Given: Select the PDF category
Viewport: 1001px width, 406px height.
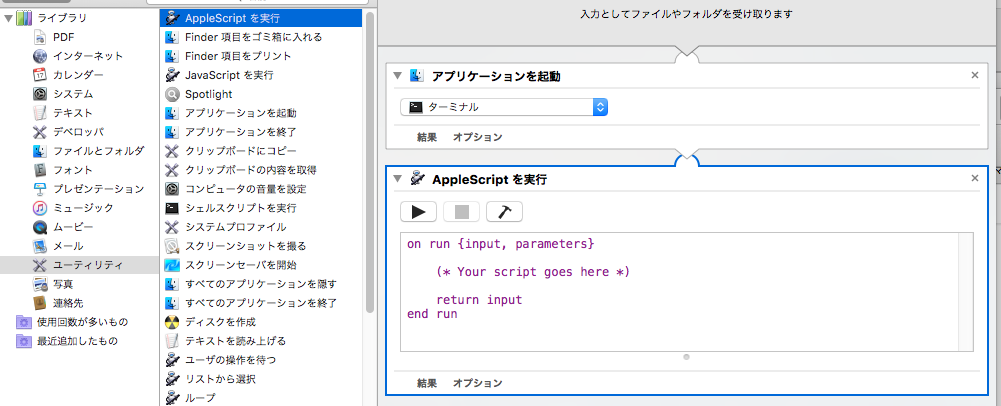Looking at the screenshot, I should (x=64, y=37).
